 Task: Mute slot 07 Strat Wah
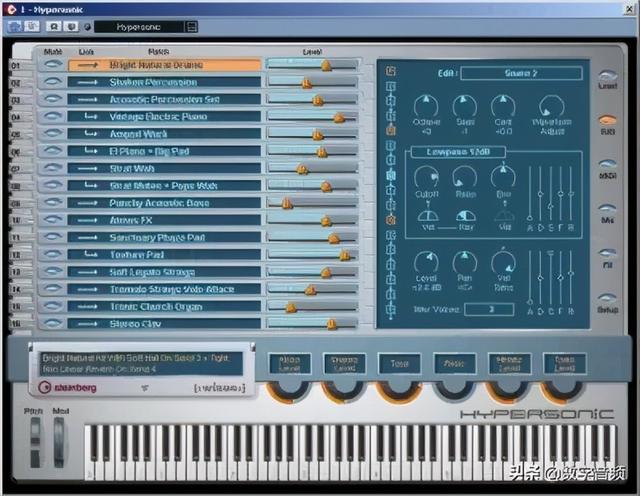coord(53,168)
